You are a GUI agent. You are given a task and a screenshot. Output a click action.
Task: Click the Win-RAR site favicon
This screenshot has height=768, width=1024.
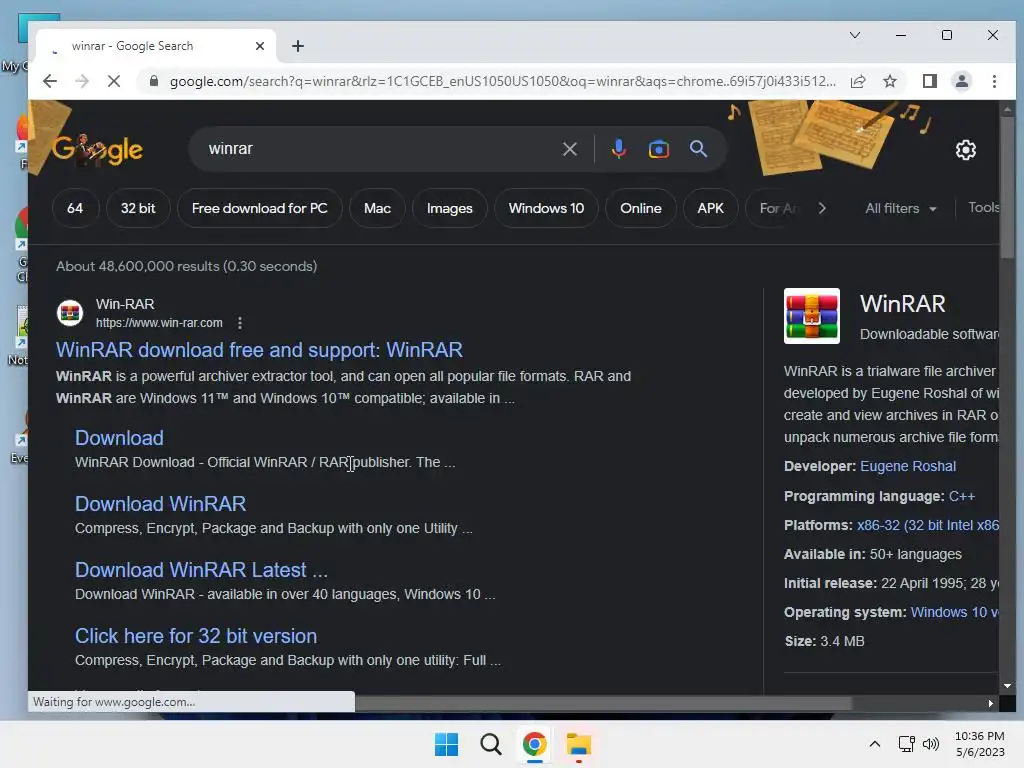[70, 313]
